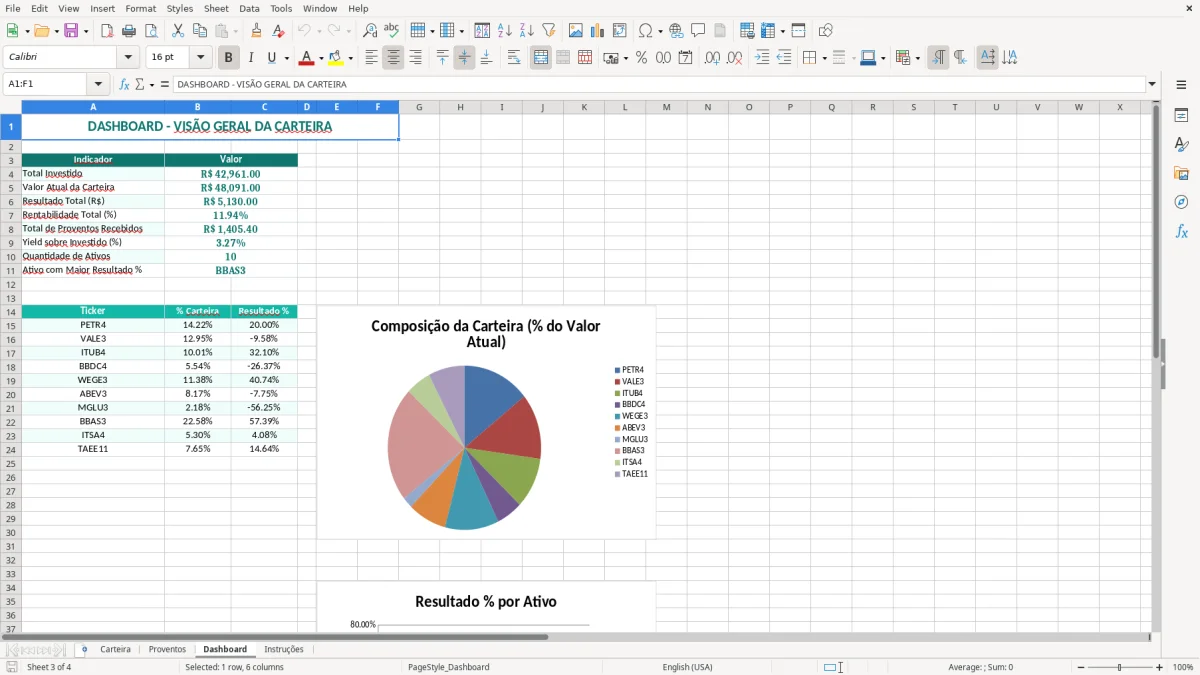Toggle Bold formatting
The image size is (1200, 675).
coord(229,58)
